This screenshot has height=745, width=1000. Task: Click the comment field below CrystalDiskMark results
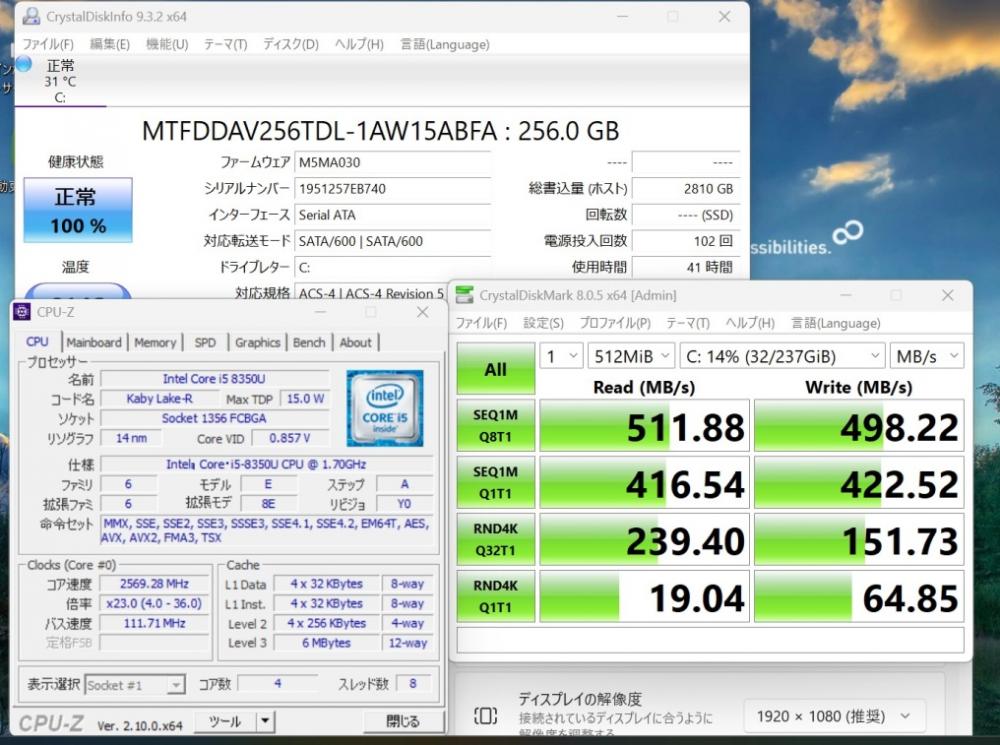click(x=710, y=640)
